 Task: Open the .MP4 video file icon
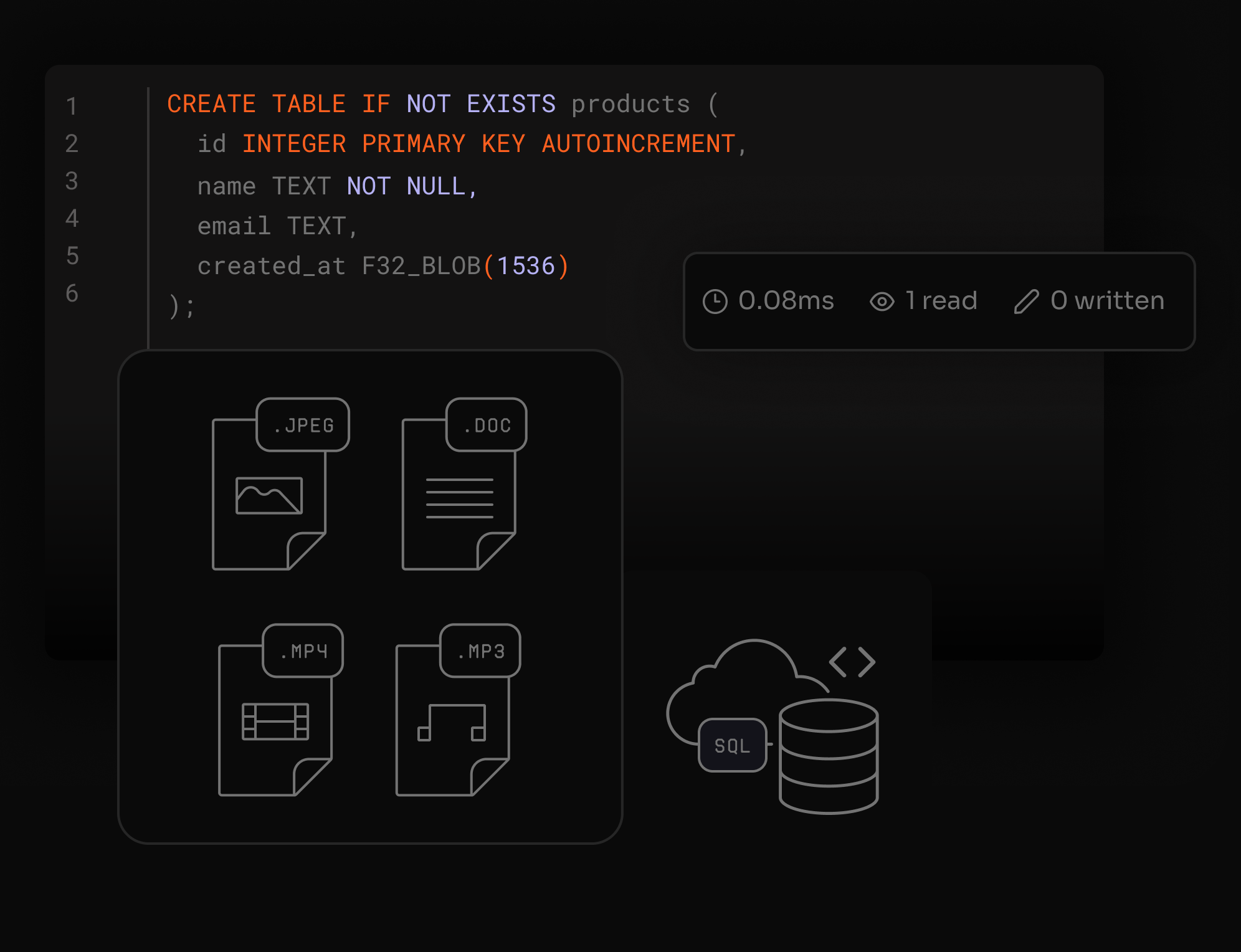point(275,720)
